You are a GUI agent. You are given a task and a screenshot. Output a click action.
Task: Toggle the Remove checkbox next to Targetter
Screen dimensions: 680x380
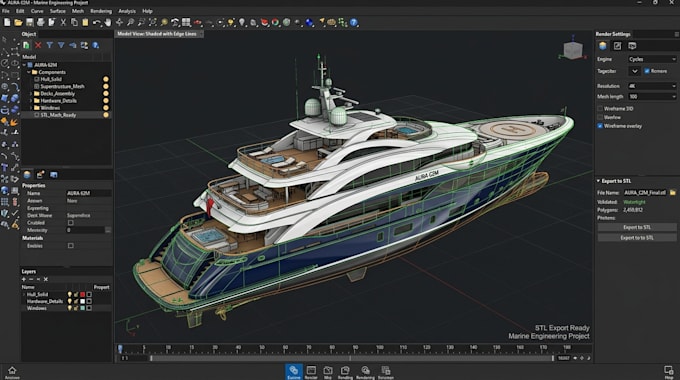click(x=647, y=71)
